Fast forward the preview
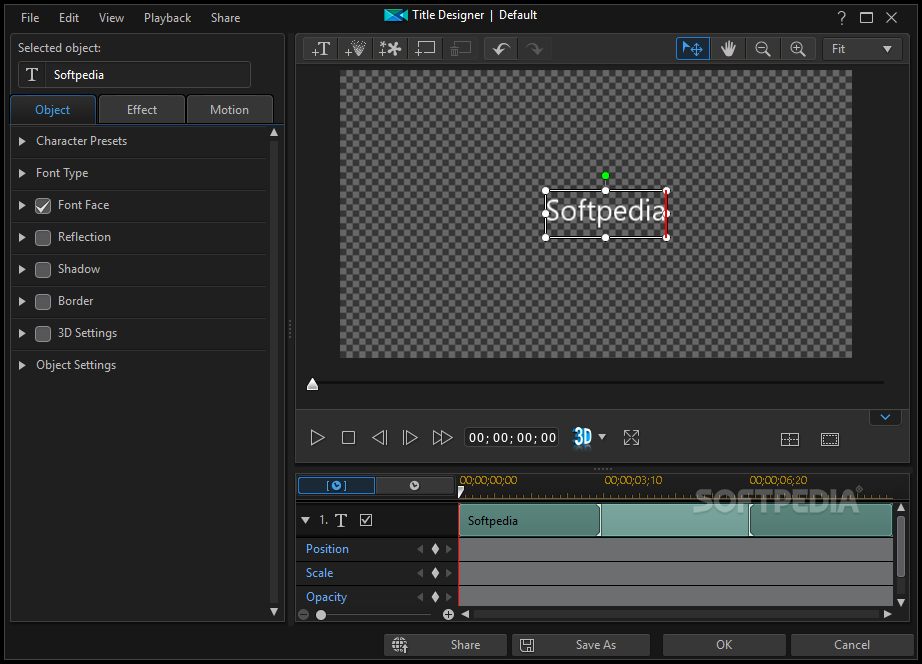The image size is (922, 664). [x=442, y=438]
